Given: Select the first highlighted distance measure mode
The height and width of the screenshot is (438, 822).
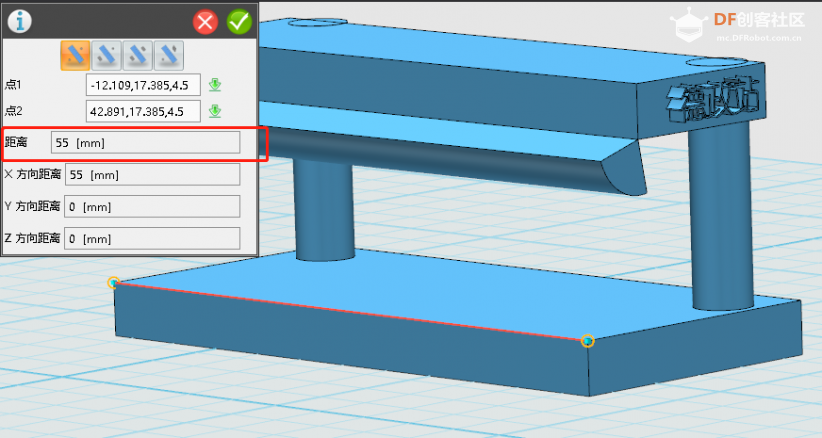Looking at the screenshot, I should 75,55.
